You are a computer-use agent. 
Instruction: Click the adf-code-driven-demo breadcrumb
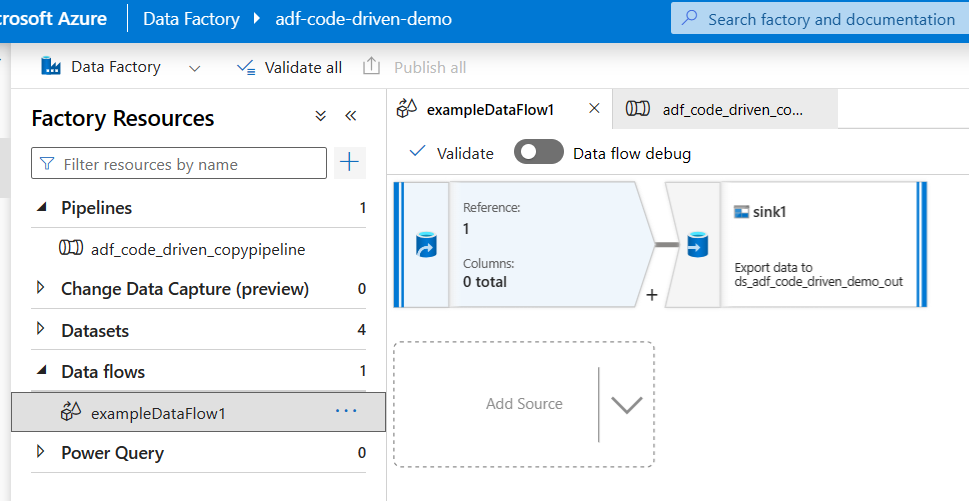click(363, 19)
